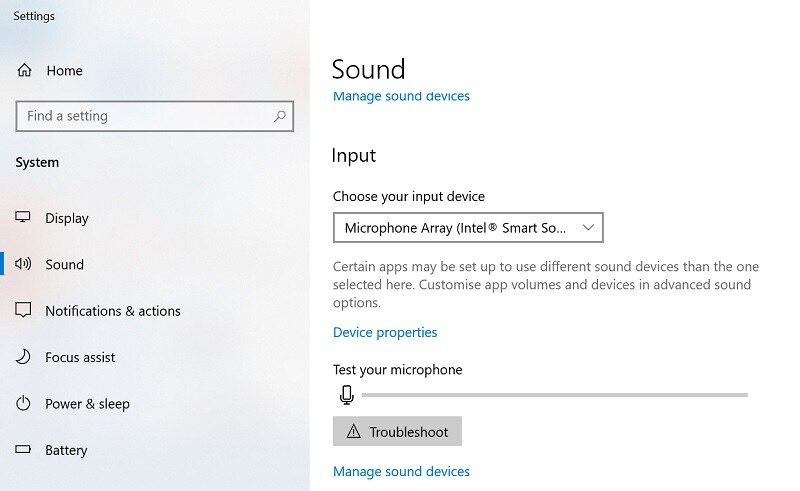Click the microphone test level bar
The image size is (800, 491).
555,395
